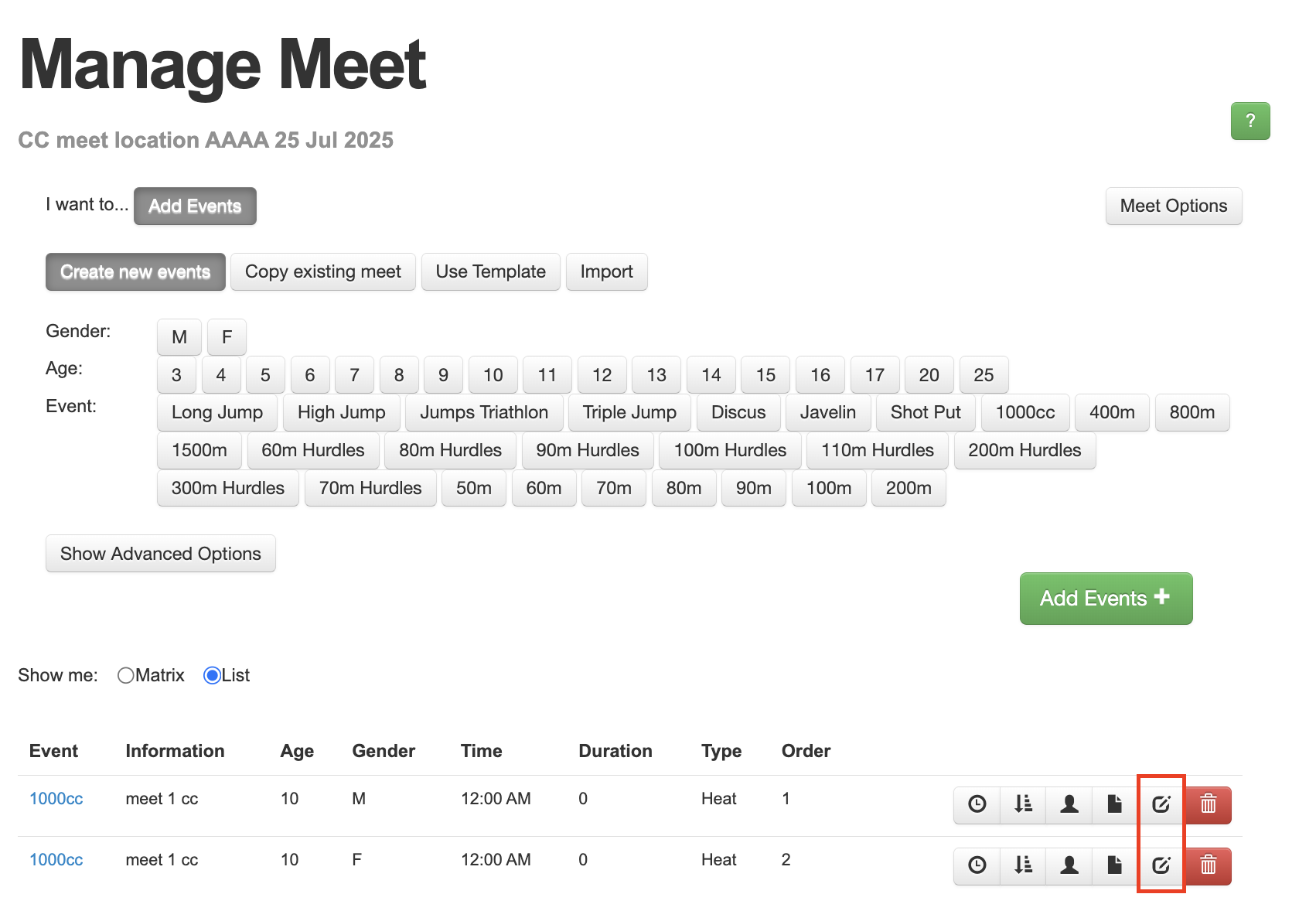Image resolution: width=1316 pixels, height=911 pixels.
Task: Toggle age 12 button
Action: pos(602,375)
